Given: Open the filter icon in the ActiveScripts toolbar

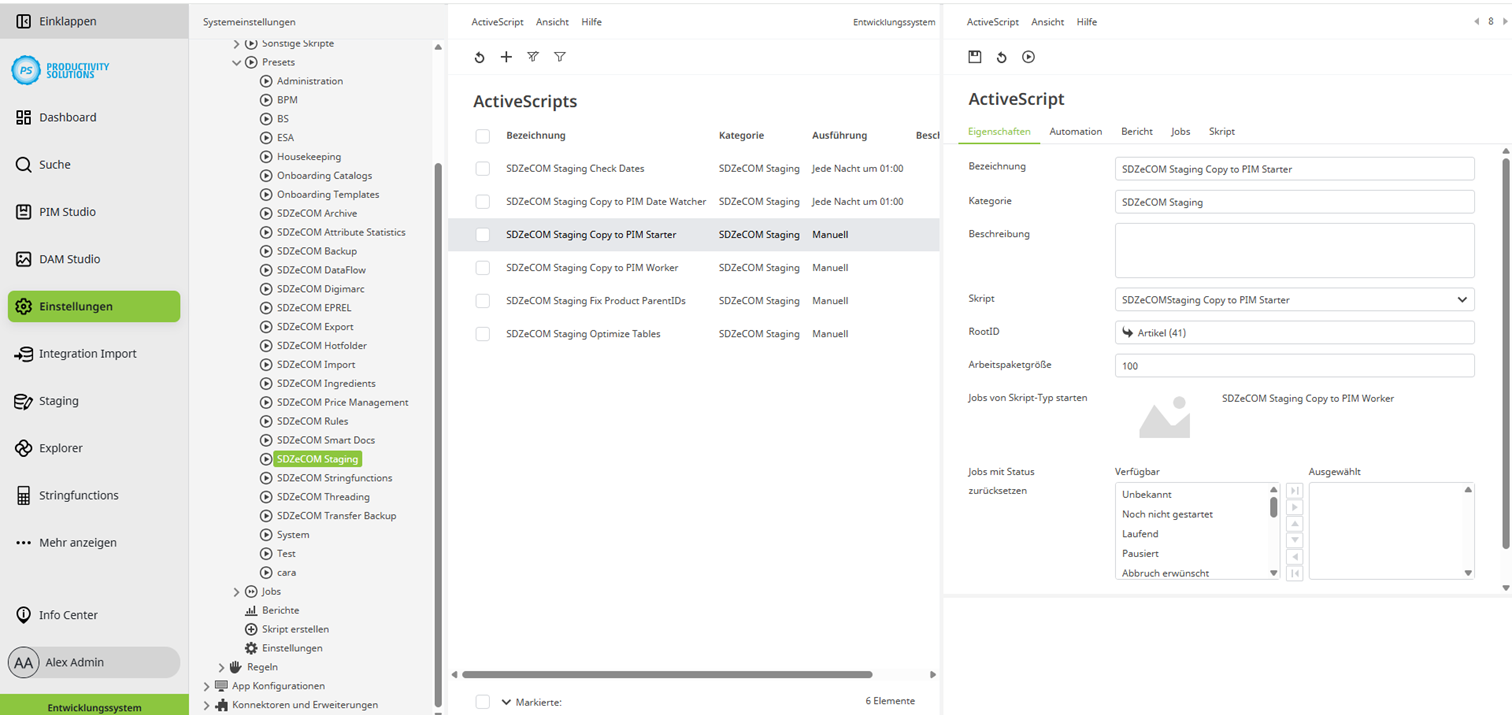Looking at the screenshot, I should click(560, 57).
